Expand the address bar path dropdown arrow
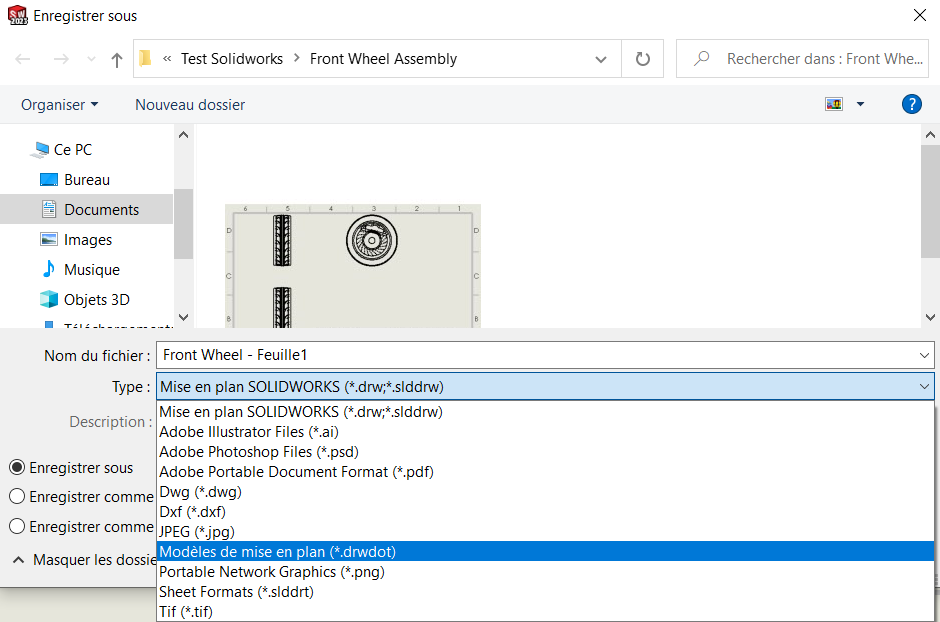The image size is (940, 622). (x=601, y=59)
